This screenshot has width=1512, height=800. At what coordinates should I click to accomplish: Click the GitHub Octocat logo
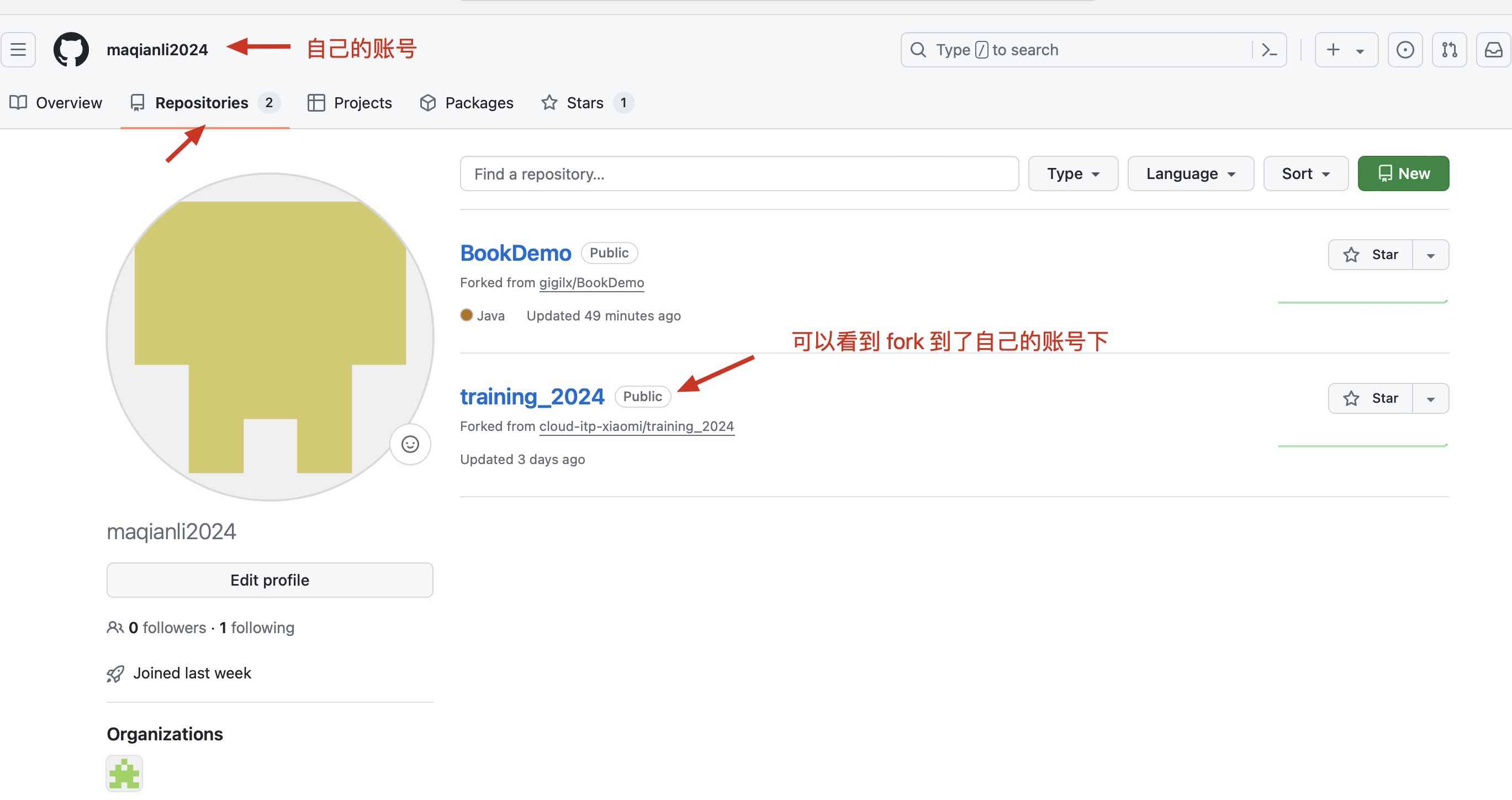[71, 50]
